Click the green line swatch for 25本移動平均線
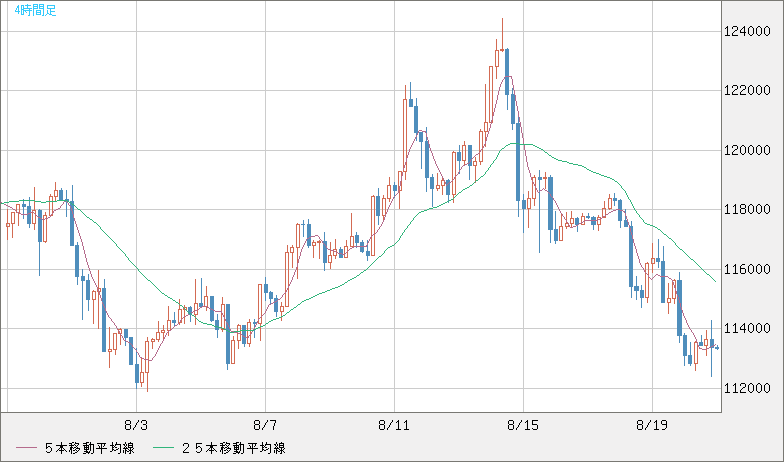Image resolution: width=784 pixels, height=462 pixels. 164,448
